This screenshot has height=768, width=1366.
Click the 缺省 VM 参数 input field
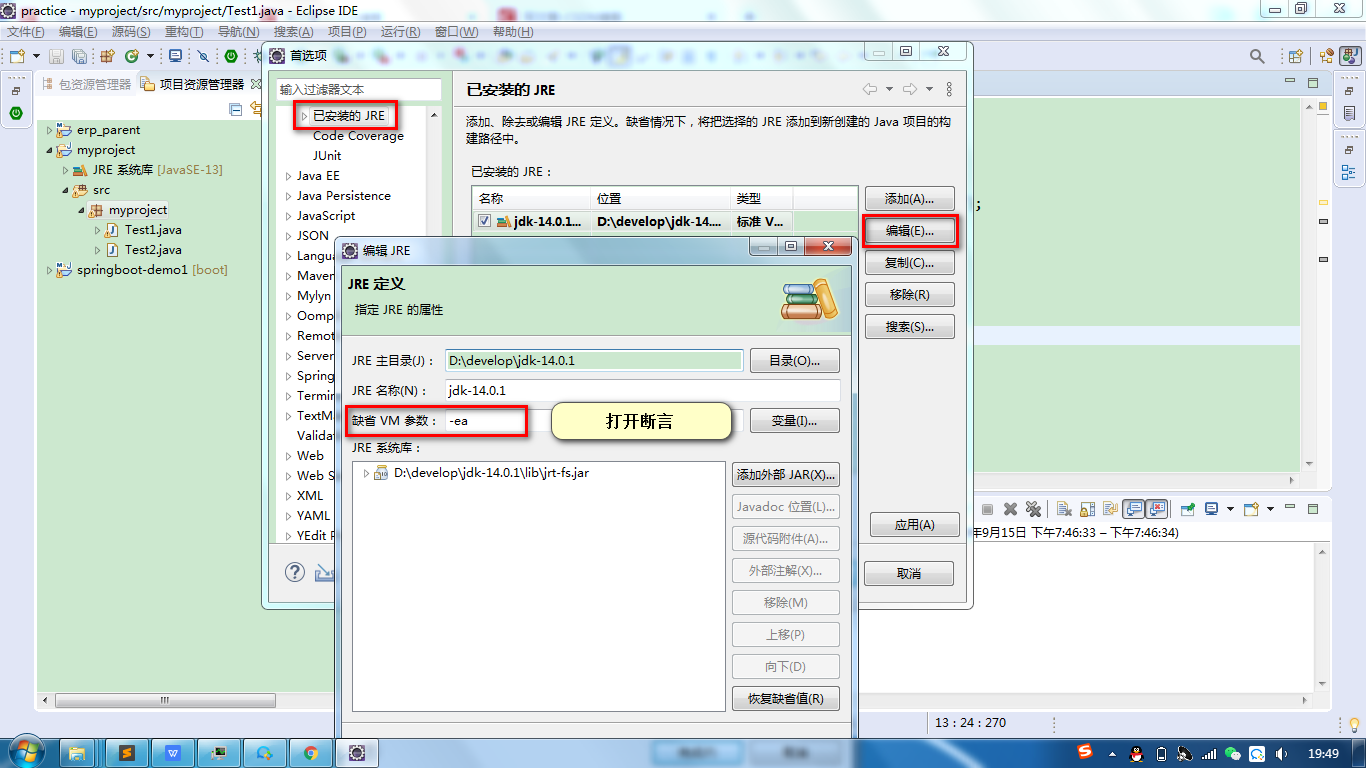point(594,421)
